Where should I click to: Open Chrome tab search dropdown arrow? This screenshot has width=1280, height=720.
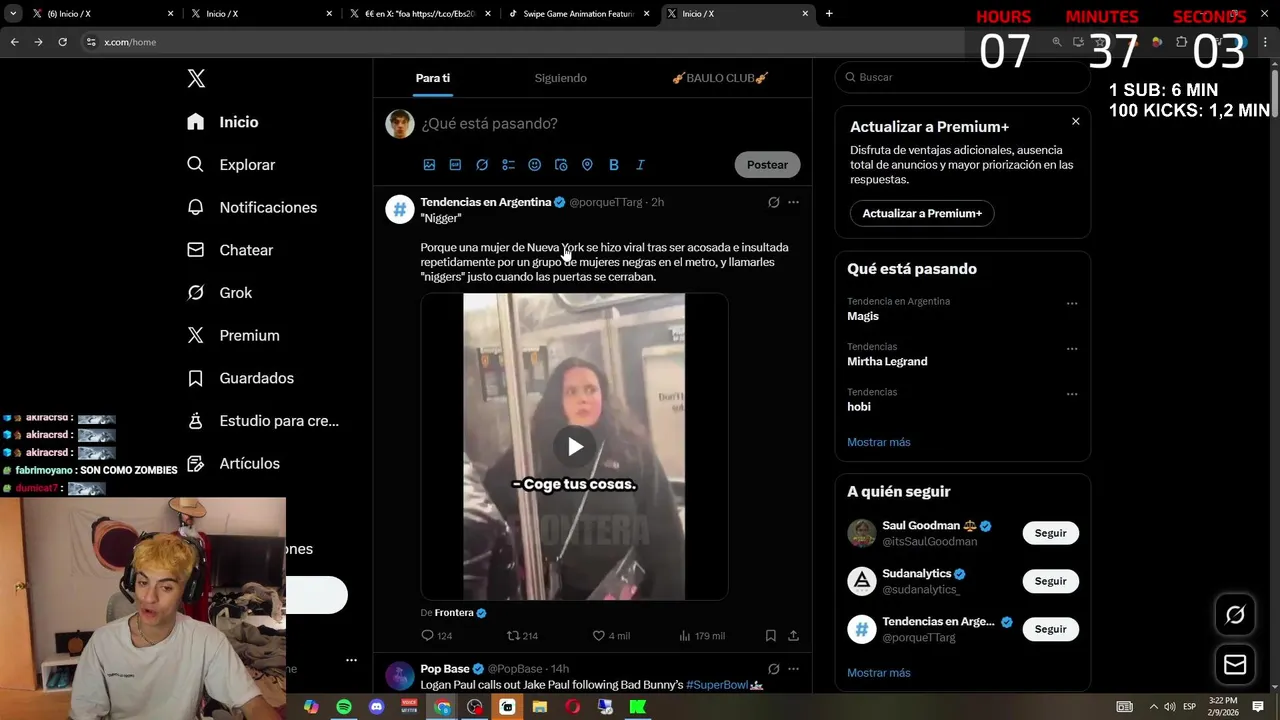[x=13, y=14]
